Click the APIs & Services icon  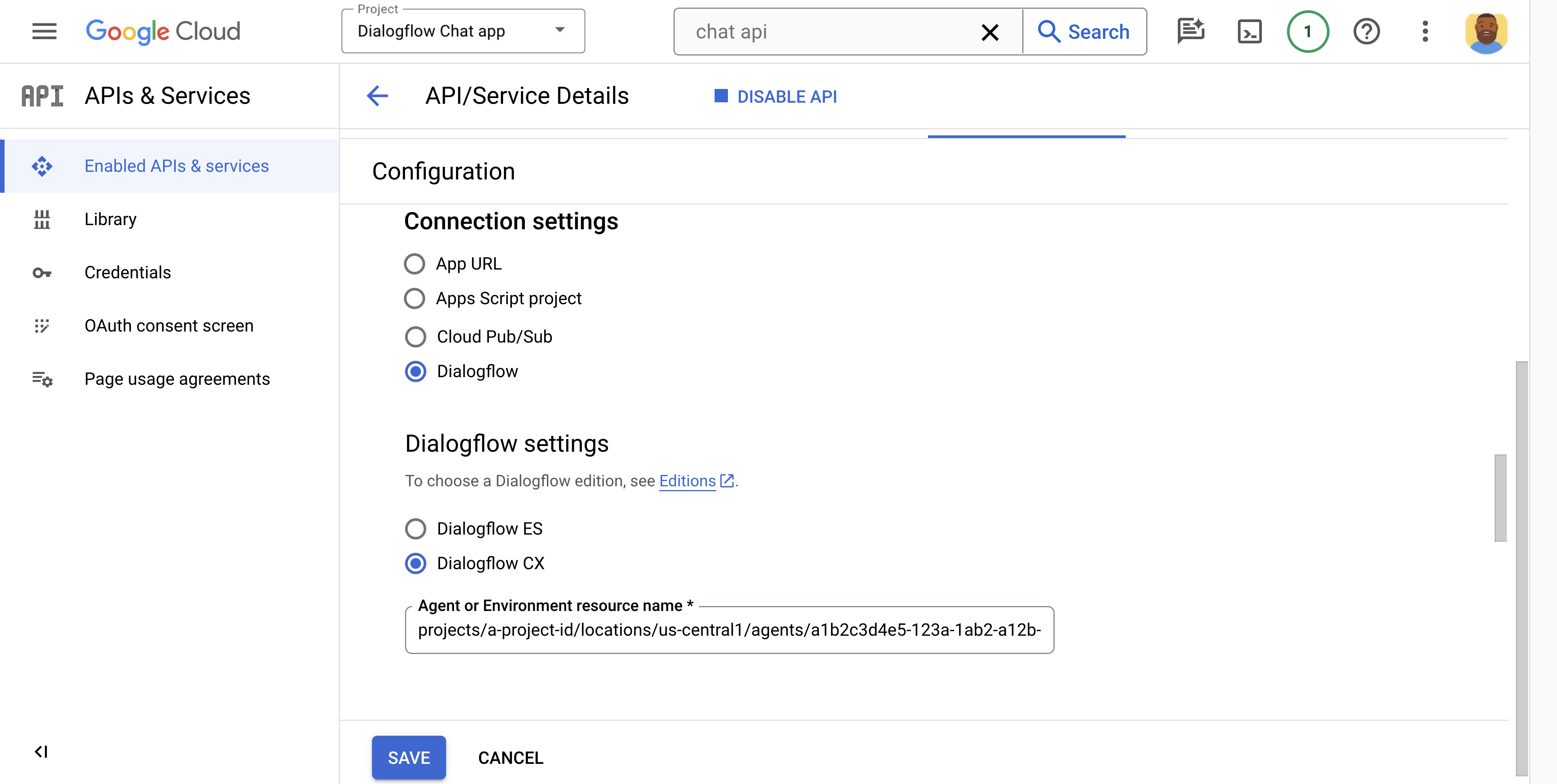tap(41, 95)
